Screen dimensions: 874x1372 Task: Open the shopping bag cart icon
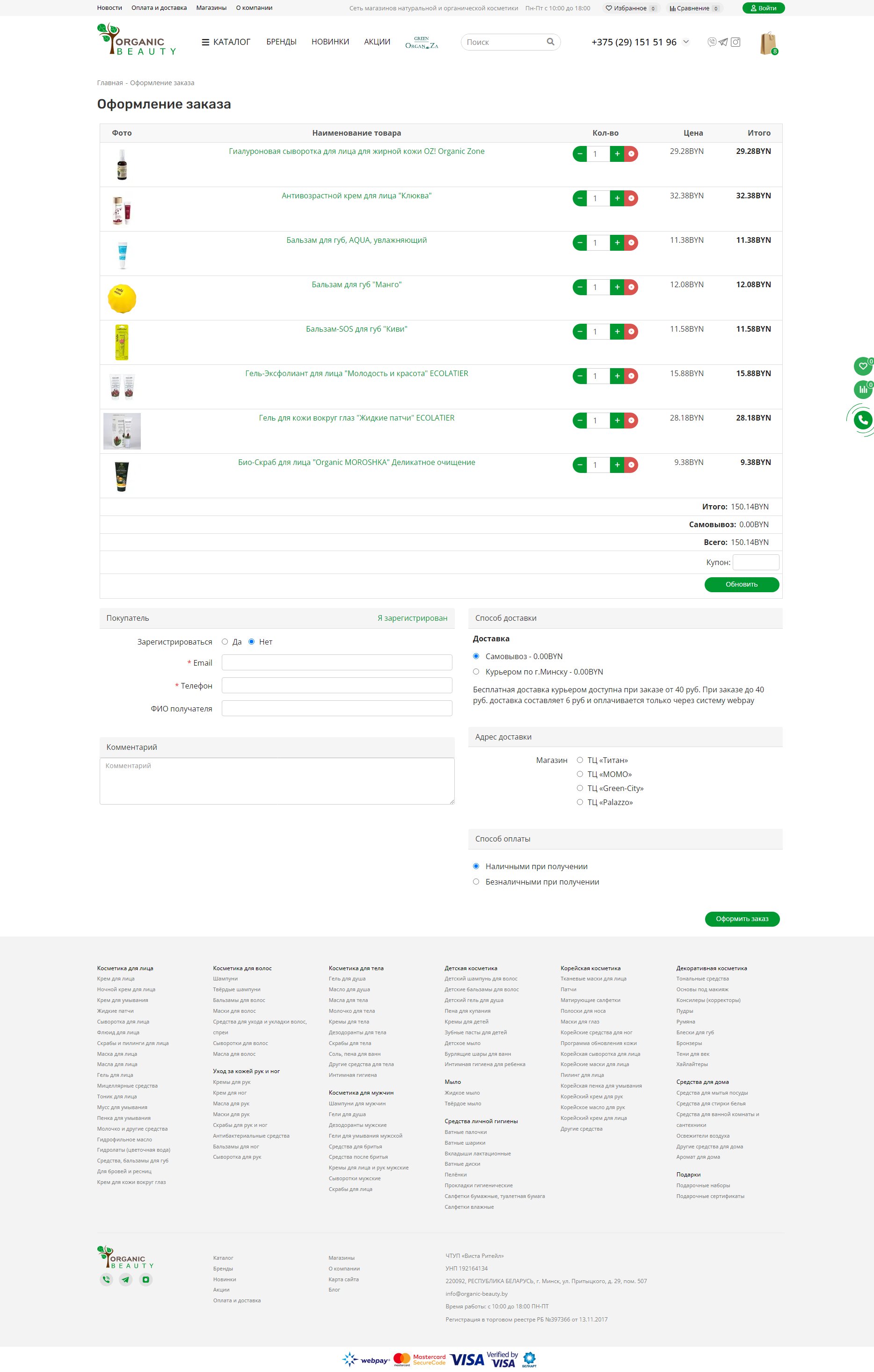[x=768, y=44]
